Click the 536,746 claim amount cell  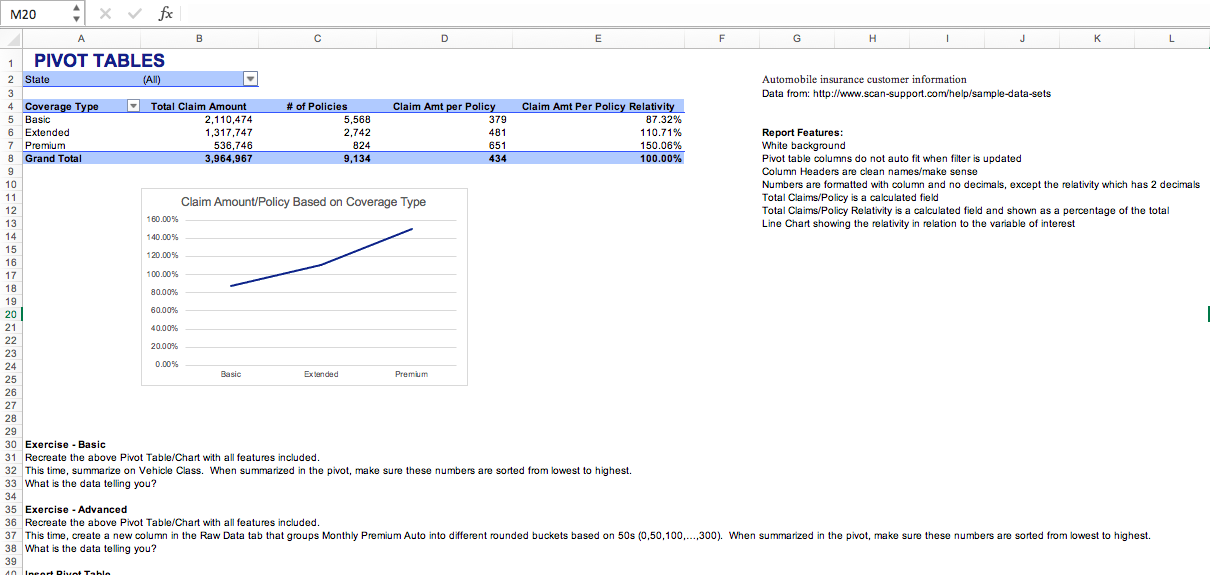tap(234, 145)
